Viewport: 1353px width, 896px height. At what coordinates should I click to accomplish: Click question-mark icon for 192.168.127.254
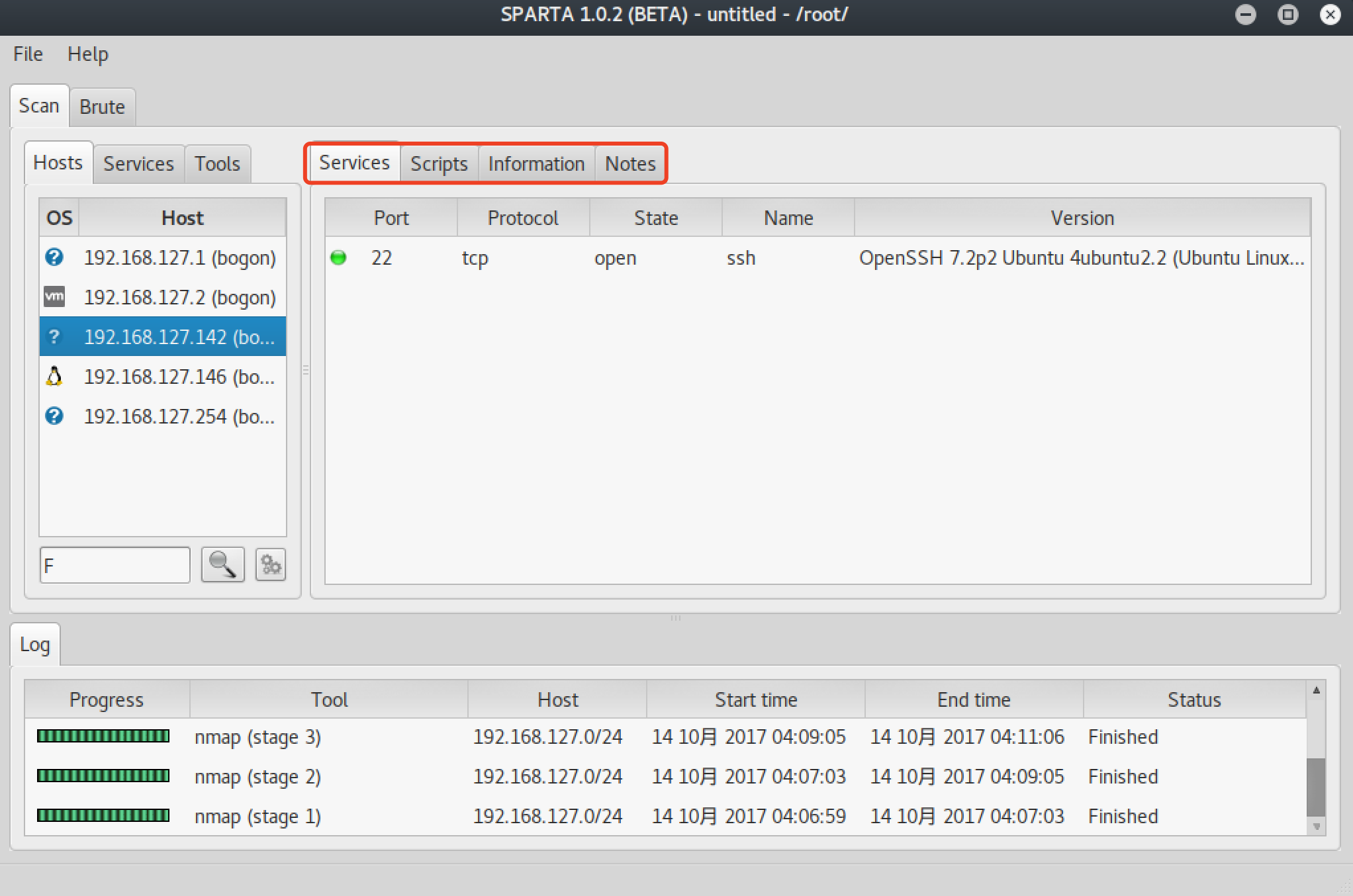[x=54, y=416]
